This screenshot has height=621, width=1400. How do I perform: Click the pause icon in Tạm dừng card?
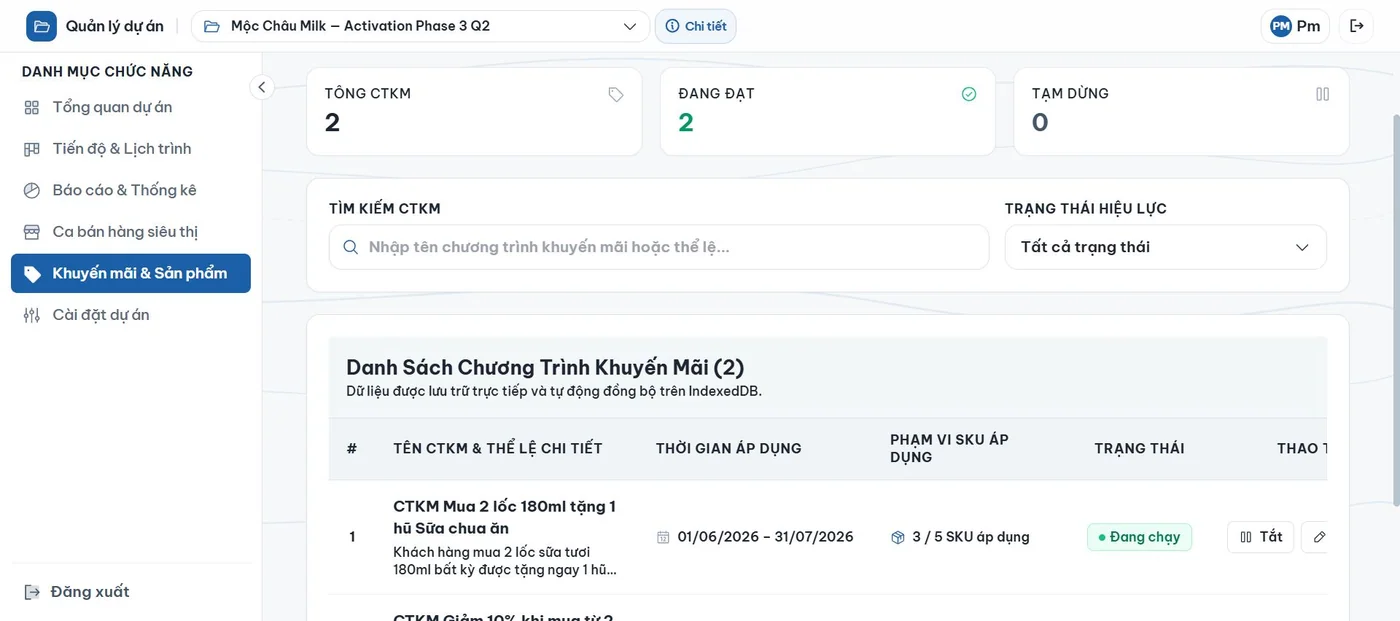[1323, 94]
